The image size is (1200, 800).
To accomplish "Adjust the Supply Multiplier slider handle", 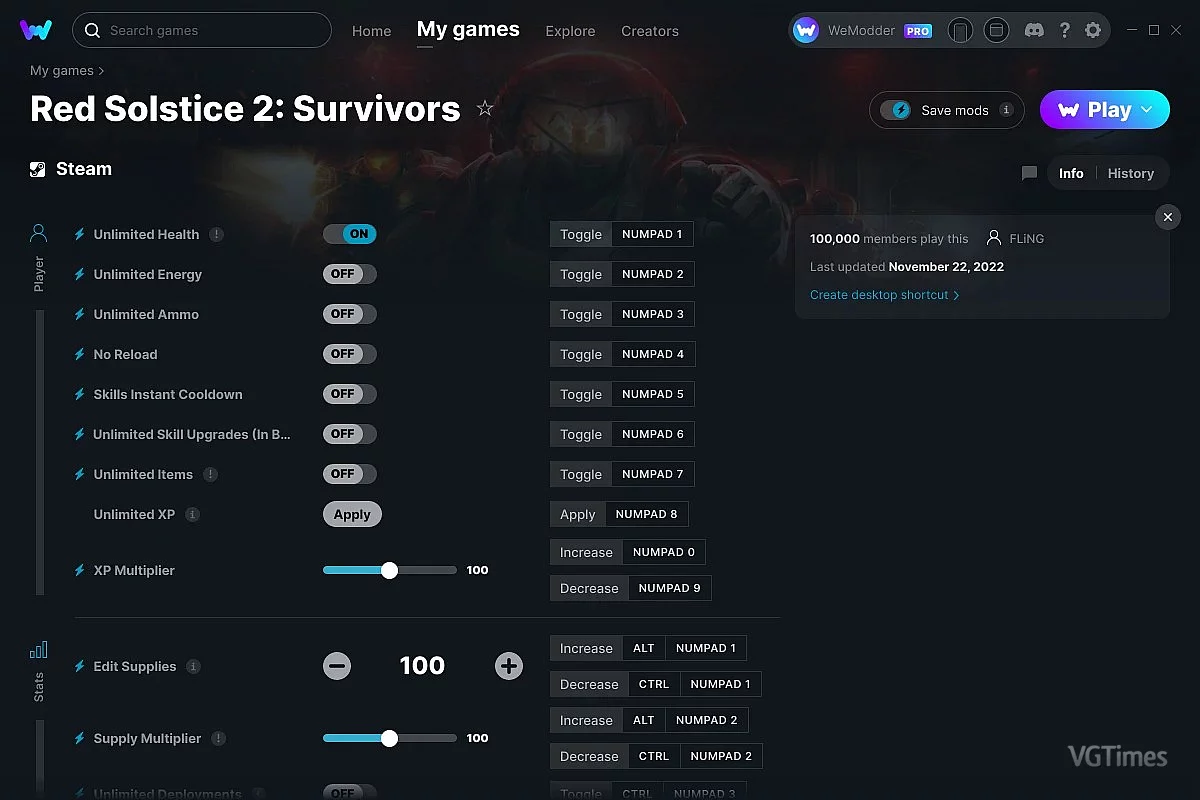I will 390,738.
